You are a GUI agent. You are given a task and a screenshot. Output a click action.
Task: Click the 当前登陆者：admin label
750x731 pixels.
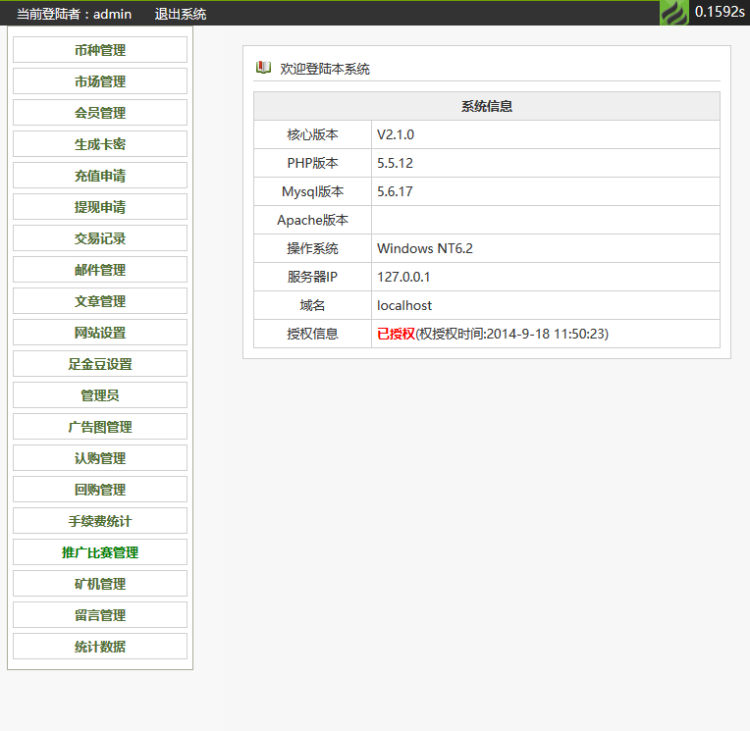coord(74,14)
